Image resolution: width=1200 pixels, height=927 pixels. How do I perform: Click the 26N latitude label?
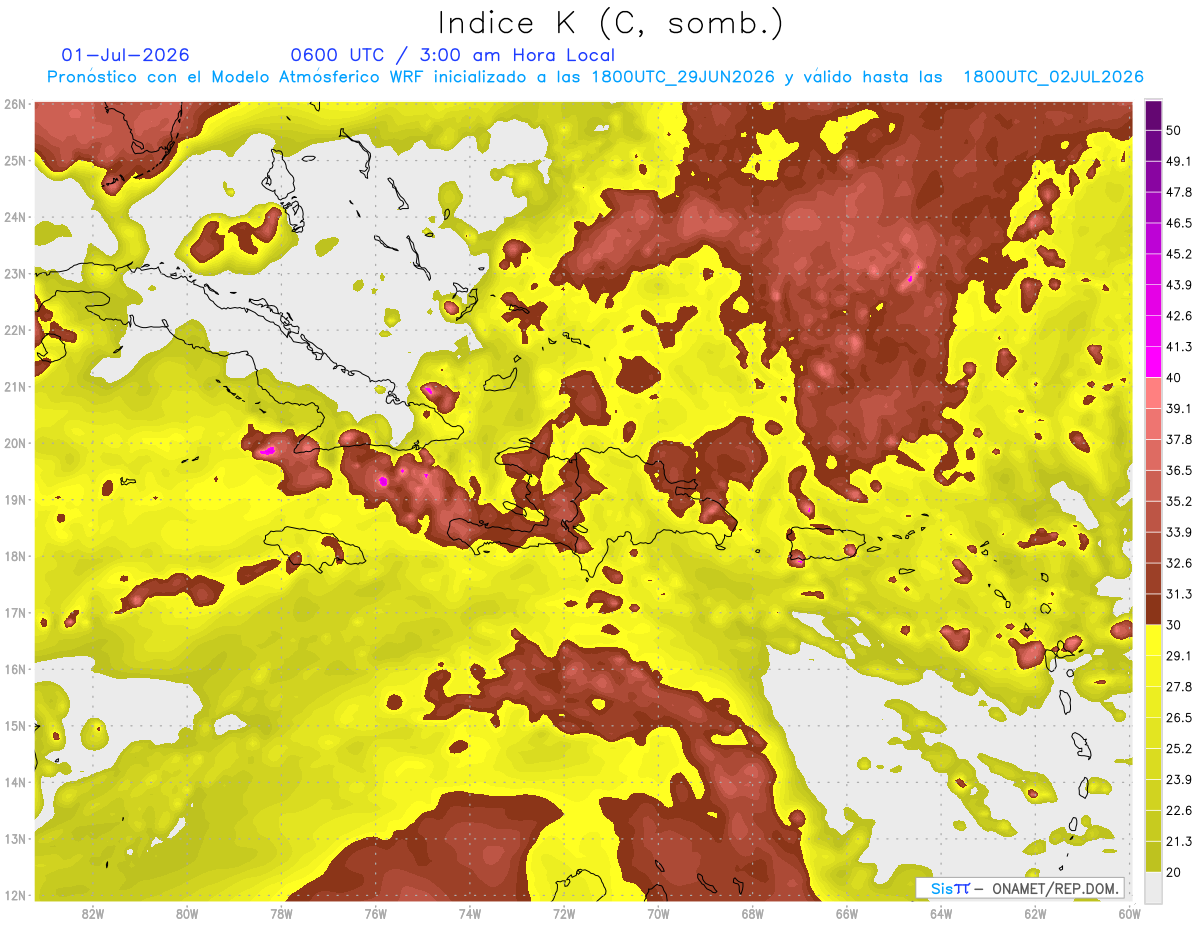pos(14,104)
